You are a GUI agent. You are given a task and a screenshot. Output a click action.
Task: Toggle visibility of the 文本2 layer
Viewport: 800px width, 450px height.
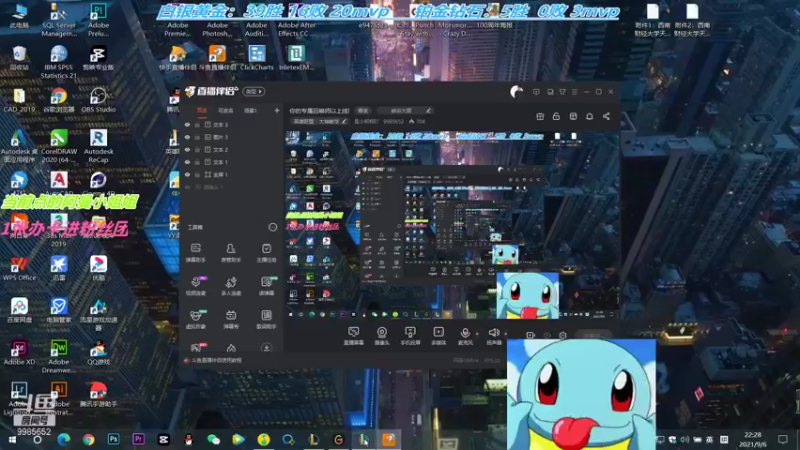pos(187,149)
